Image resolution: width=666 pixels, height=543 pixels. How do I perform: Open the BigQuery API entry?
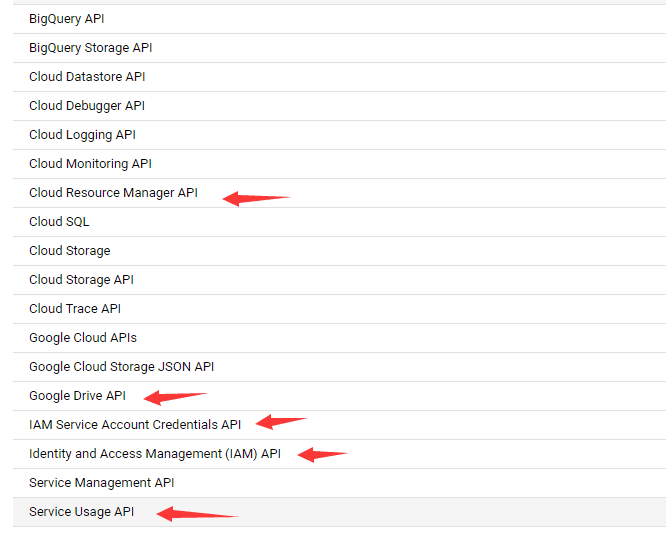click(x=66, y=19)
